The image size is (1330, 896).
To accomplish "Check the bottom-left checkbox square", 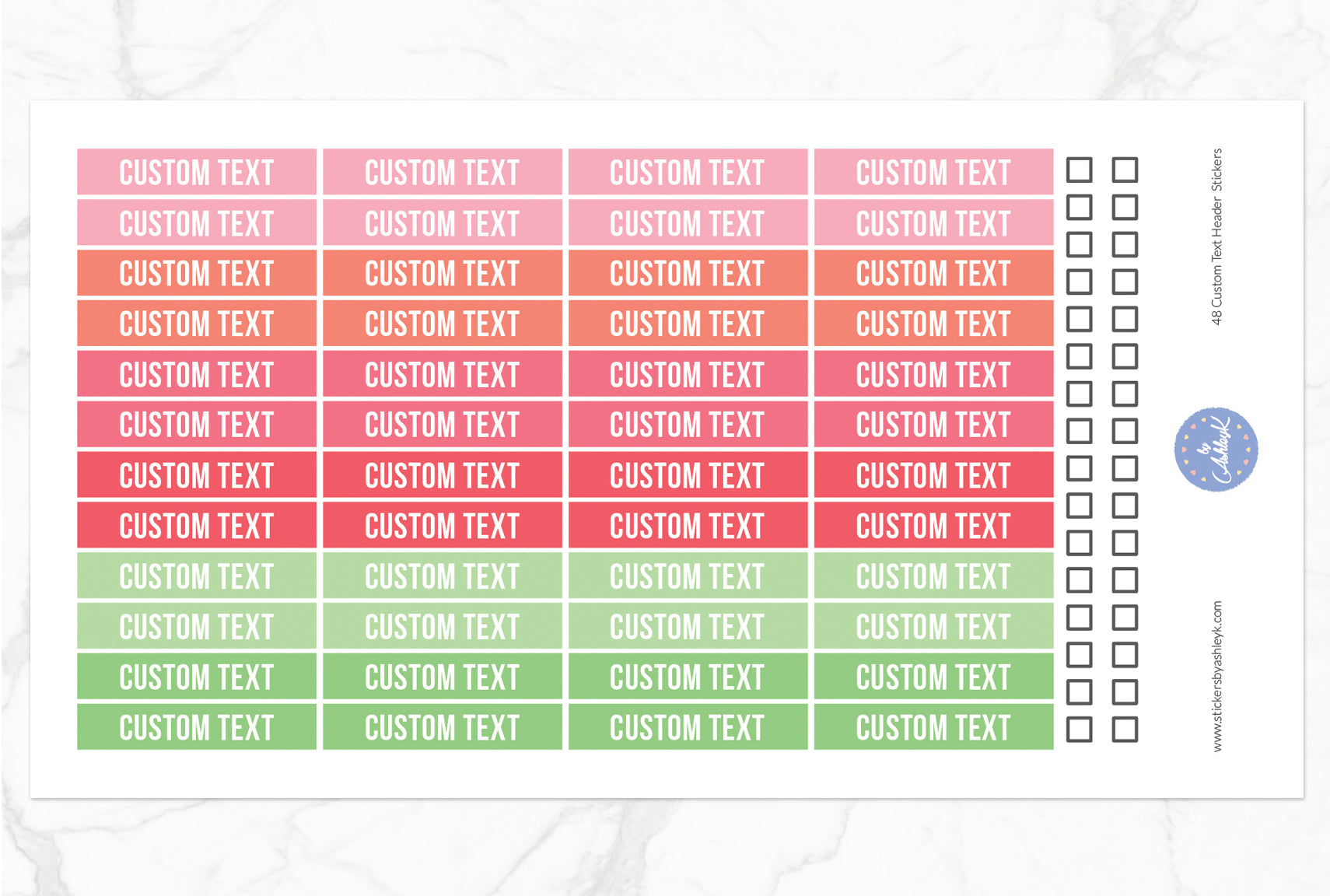I will tap(1079, 729).
